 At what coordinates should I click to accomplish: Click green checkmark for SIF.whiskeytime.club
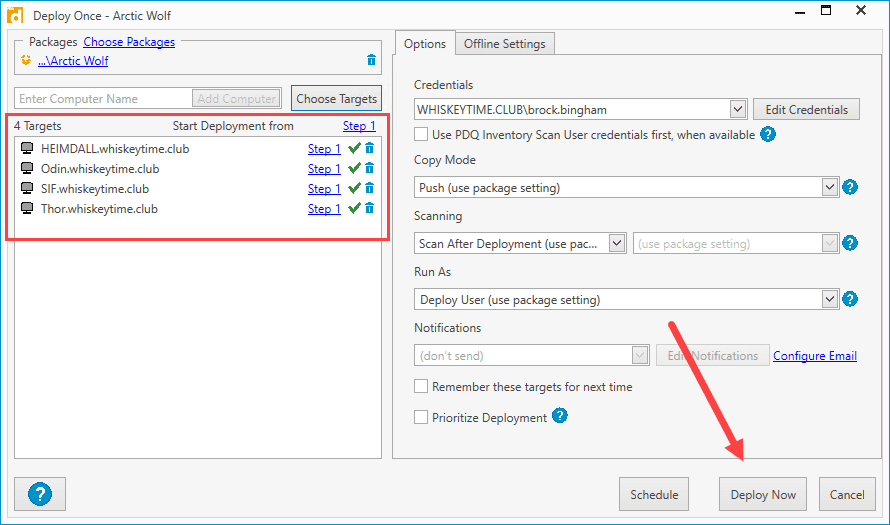click(354, 188)
